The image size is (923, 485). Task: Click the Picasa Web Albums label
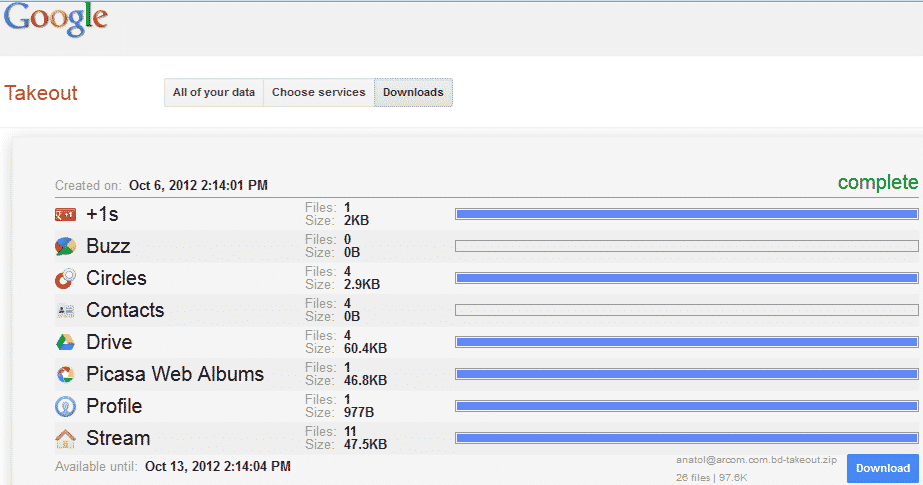tap(175, 374)
